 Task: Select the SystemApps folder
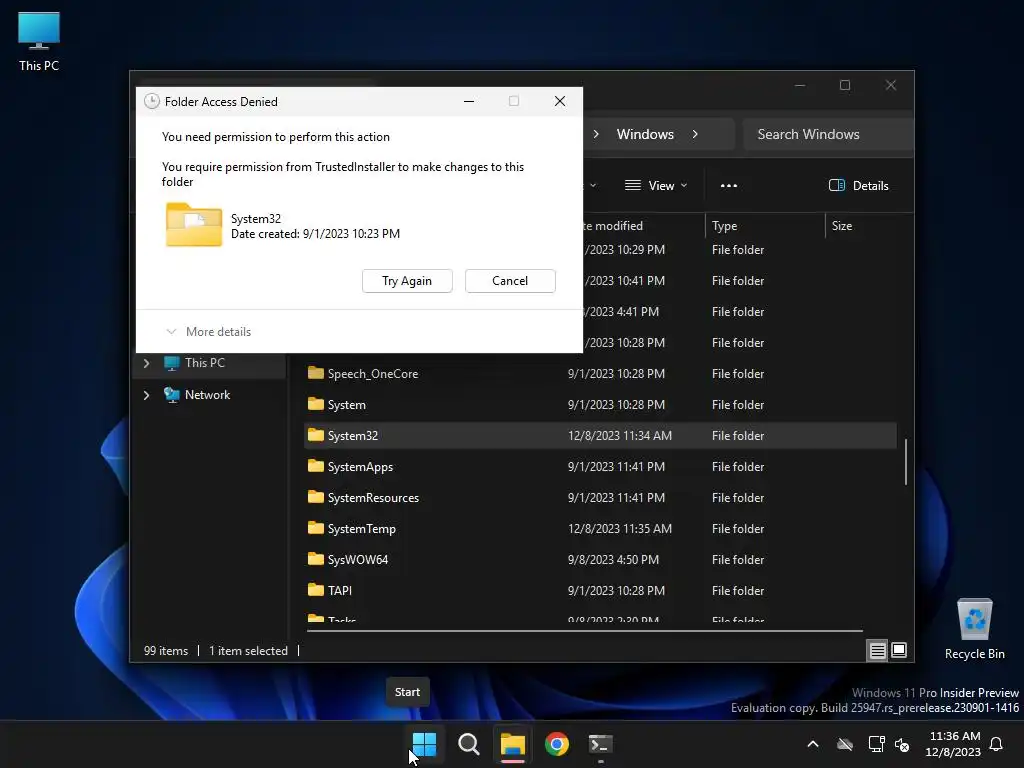coord(600,467)
